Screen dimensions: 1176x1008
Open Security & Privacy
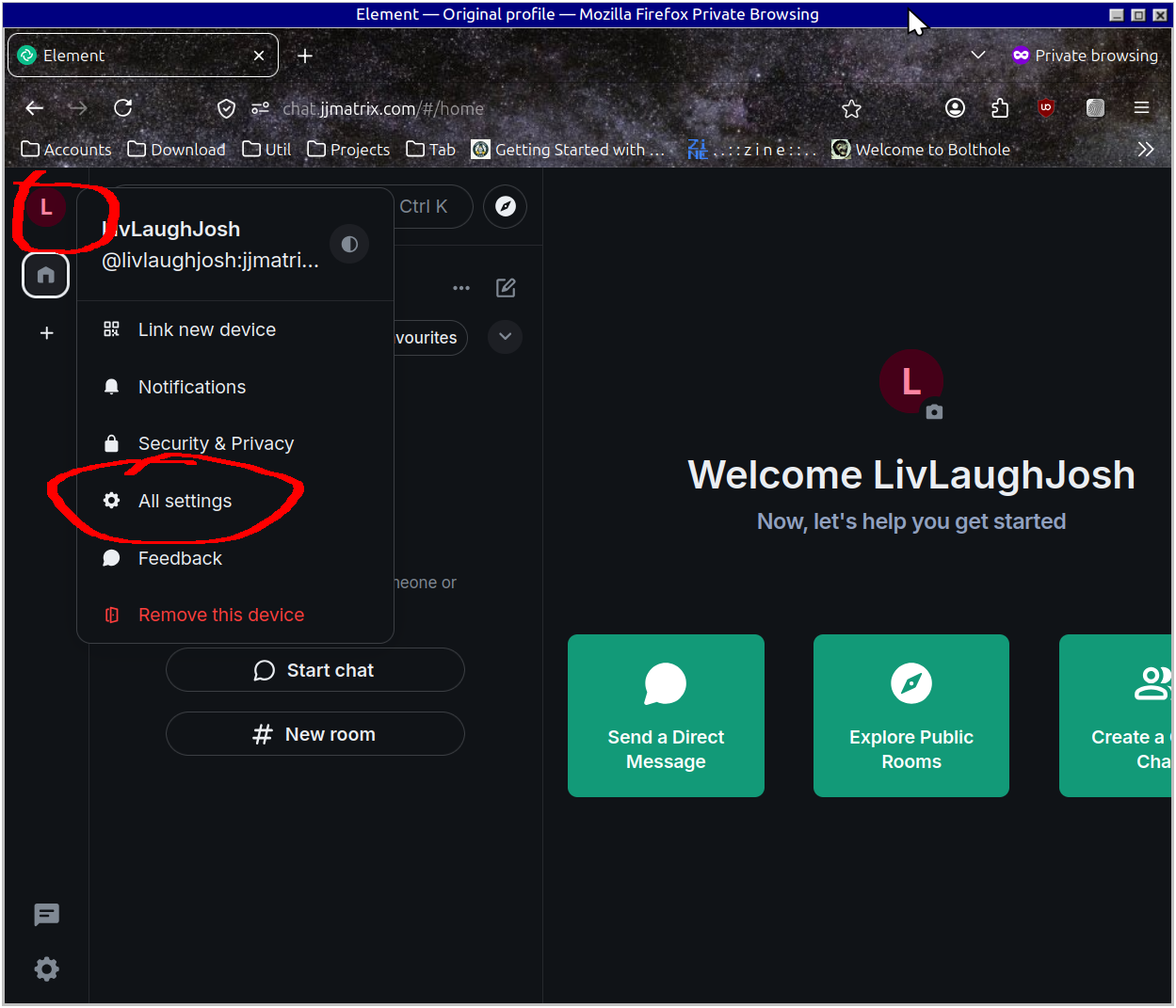pyautogui.click(x=235, y=443)
